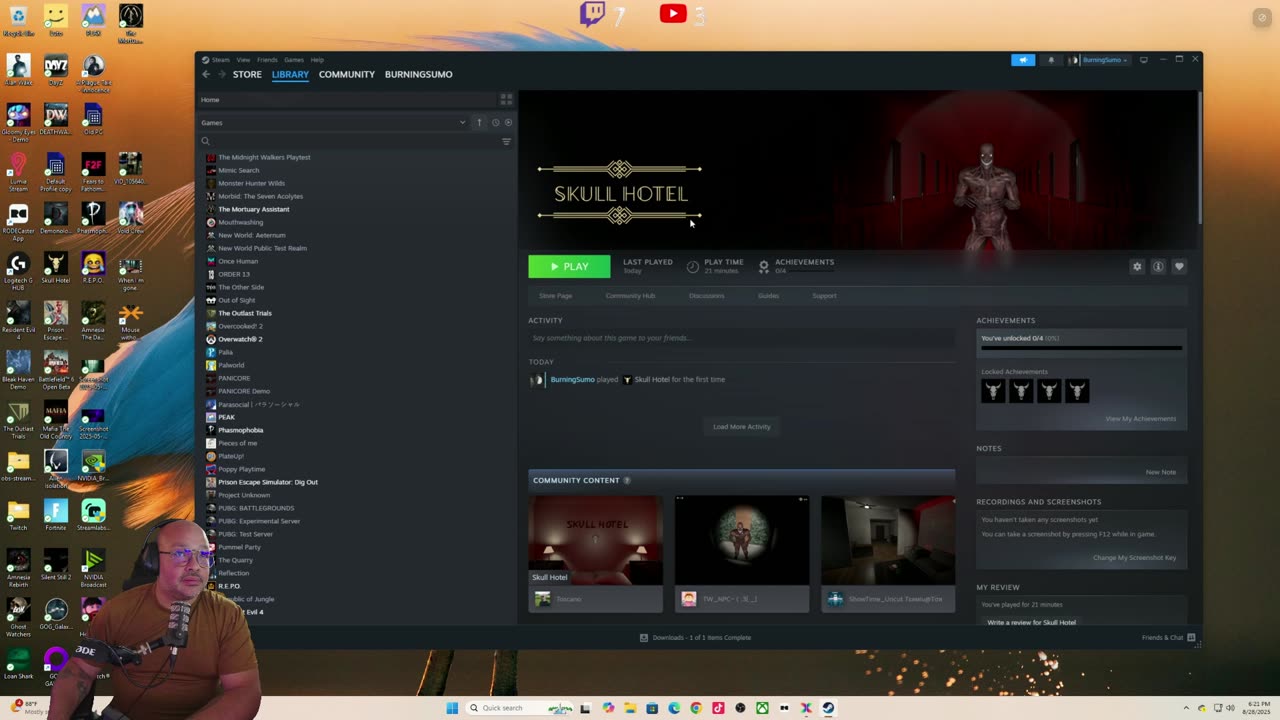This screenshot has height=720, width=1280.
Task: Collapse the games list with up arrow
Action: coord(479,123)
